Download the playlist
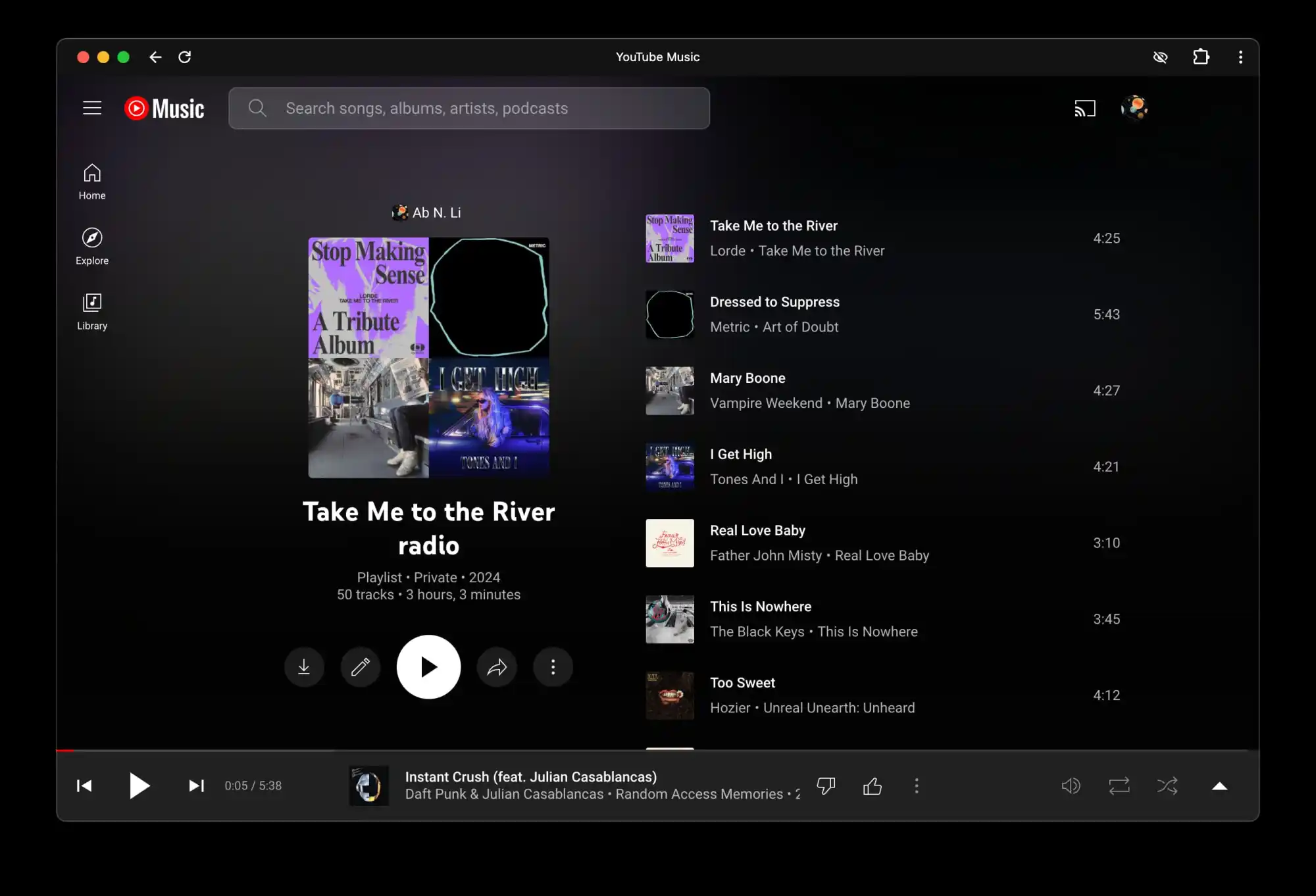 (x=304, y=667)
